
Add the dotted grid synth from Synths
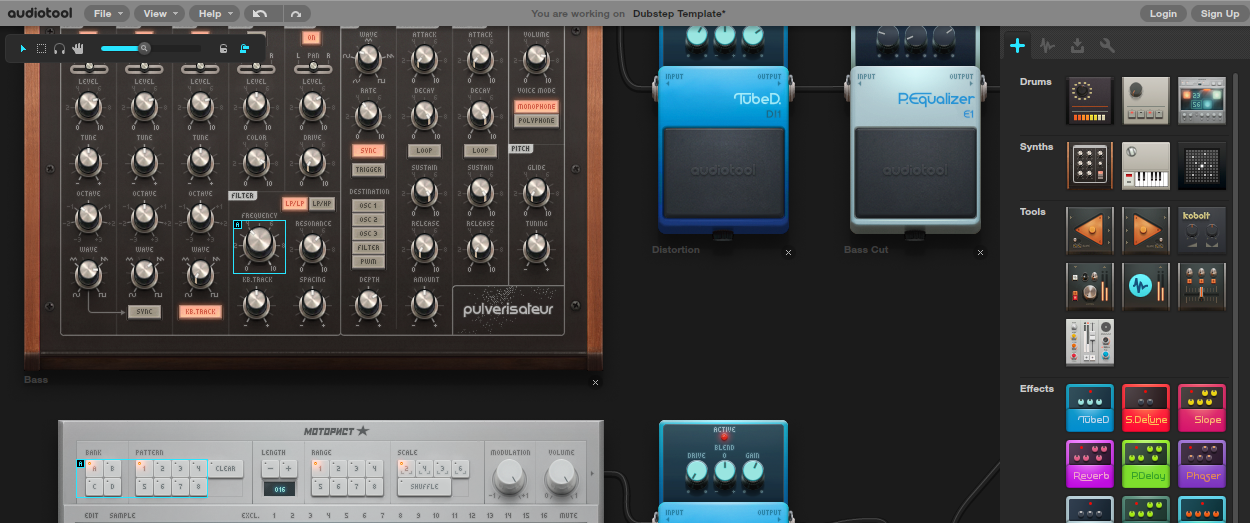coord(1202,166)
